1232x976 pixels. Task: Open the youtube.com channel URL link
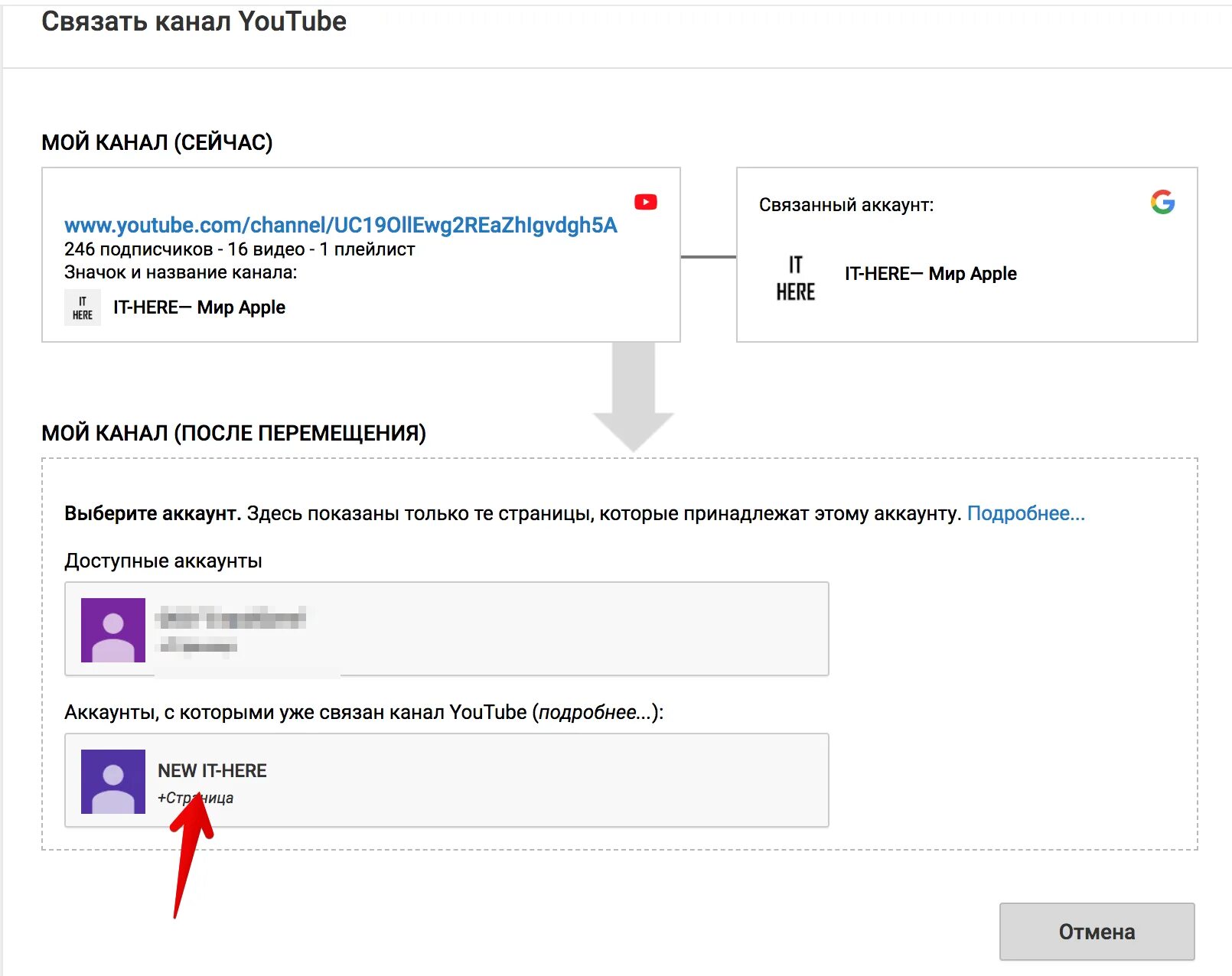(x=341, y=225)
